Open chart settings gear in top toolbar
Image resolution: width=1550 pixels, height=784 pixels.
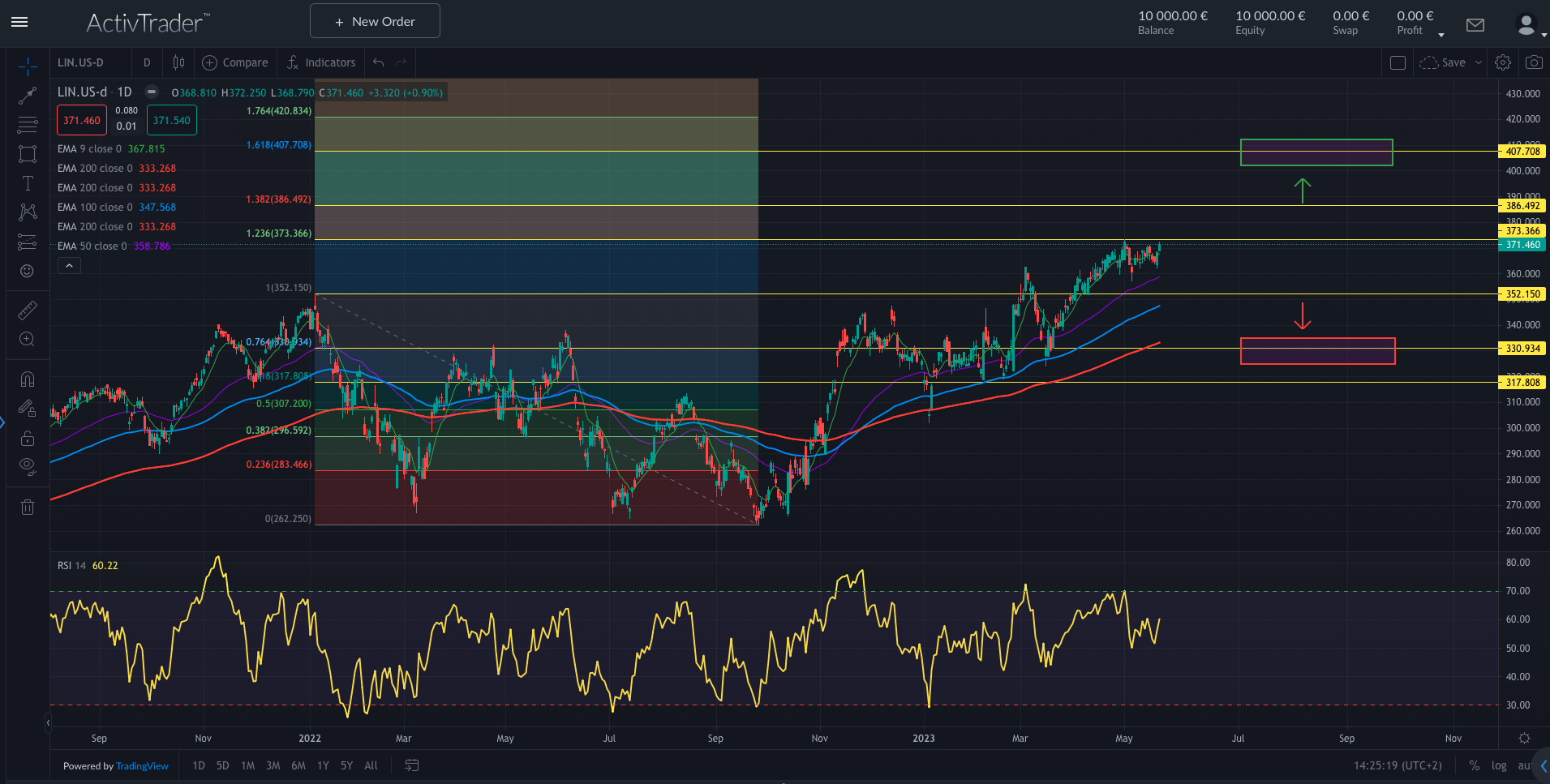1503,62
